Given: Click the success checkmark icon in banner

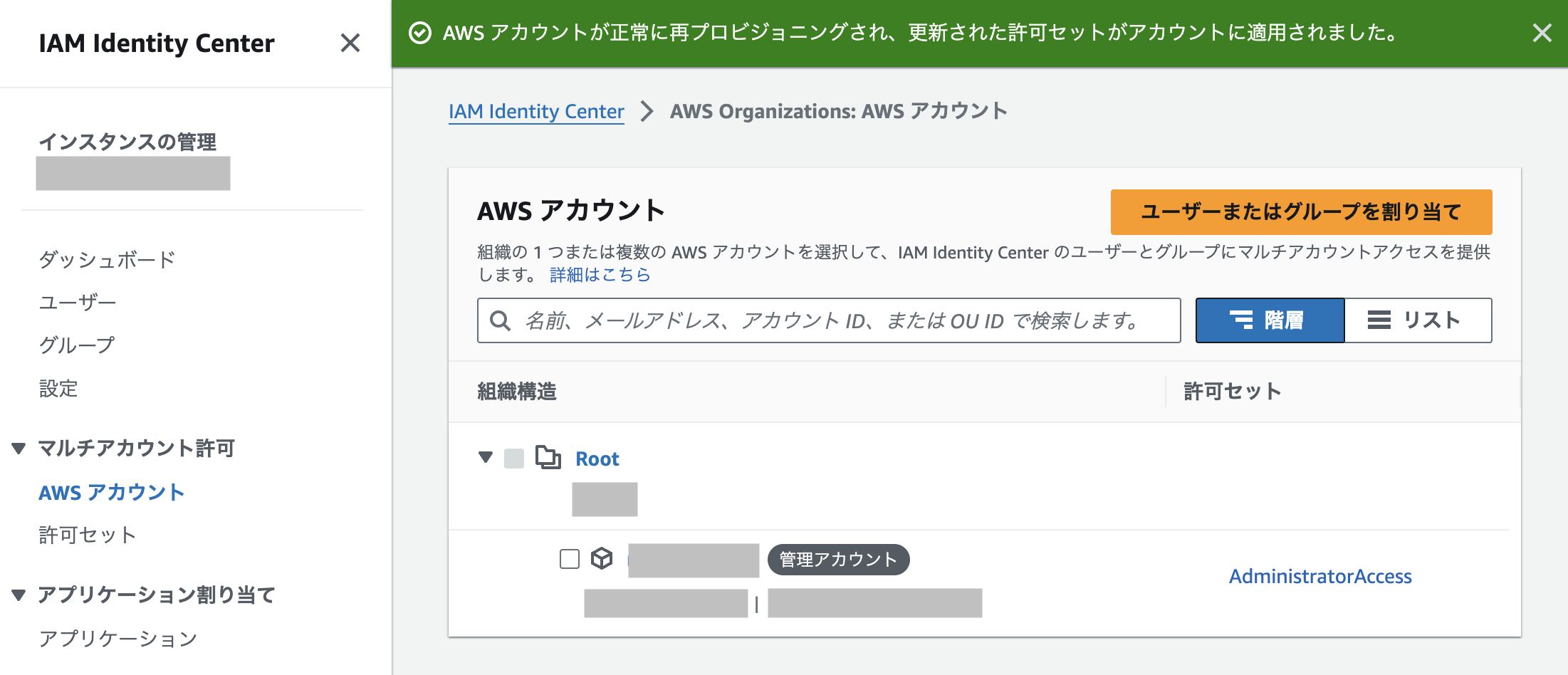Looking at the screenshot, I should [420, 33].
